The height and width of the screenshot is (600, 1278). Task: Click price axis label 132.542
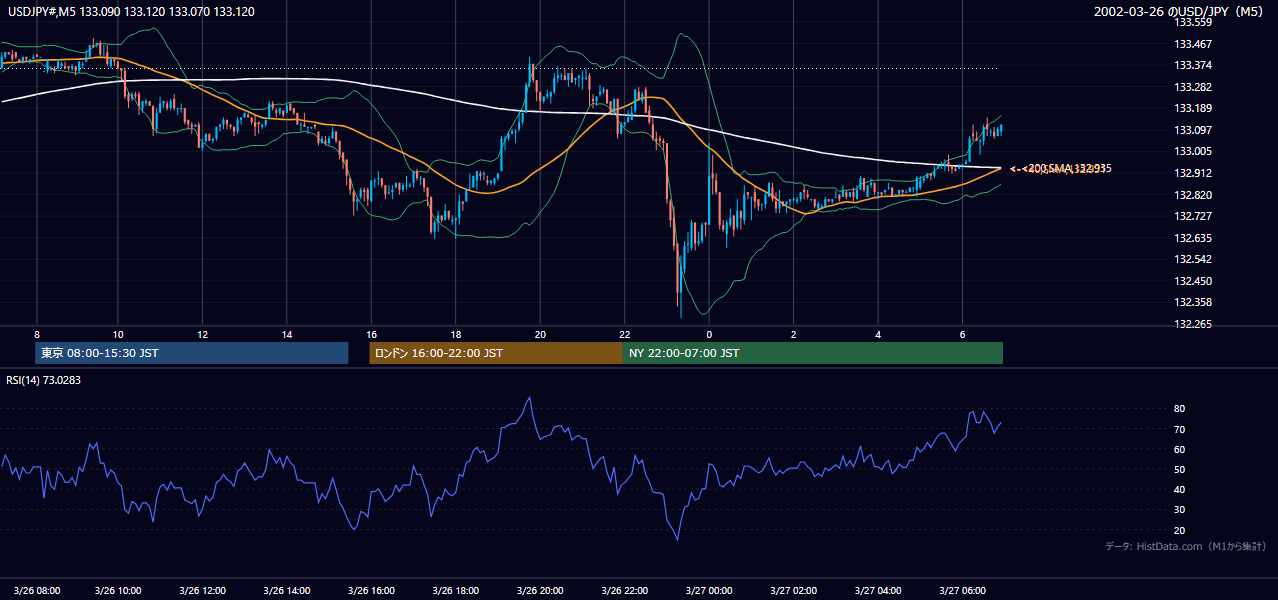pos(1192,259)
